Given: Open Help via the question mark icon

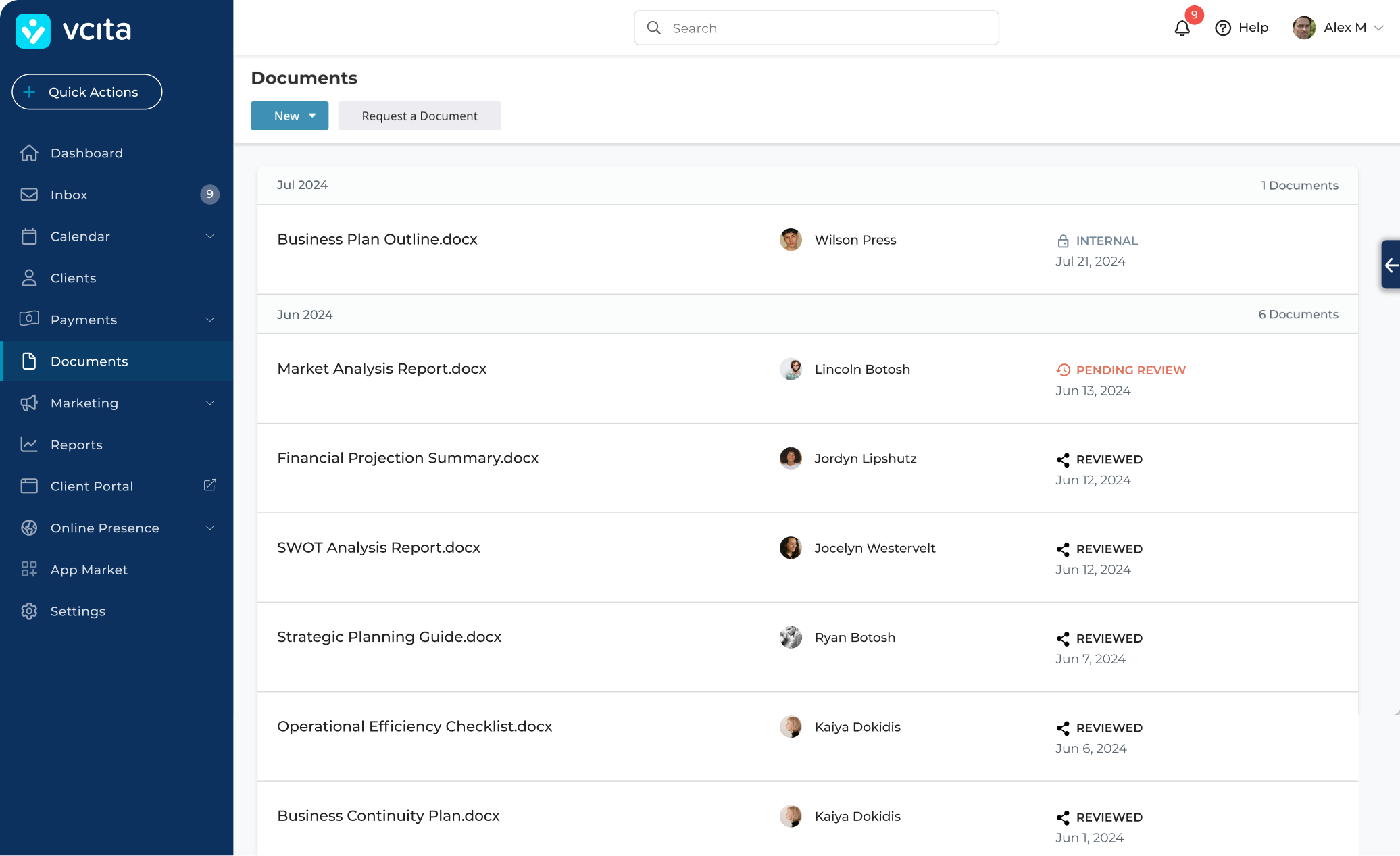Looking at the screenshot, I should [x=1222, y=28].
